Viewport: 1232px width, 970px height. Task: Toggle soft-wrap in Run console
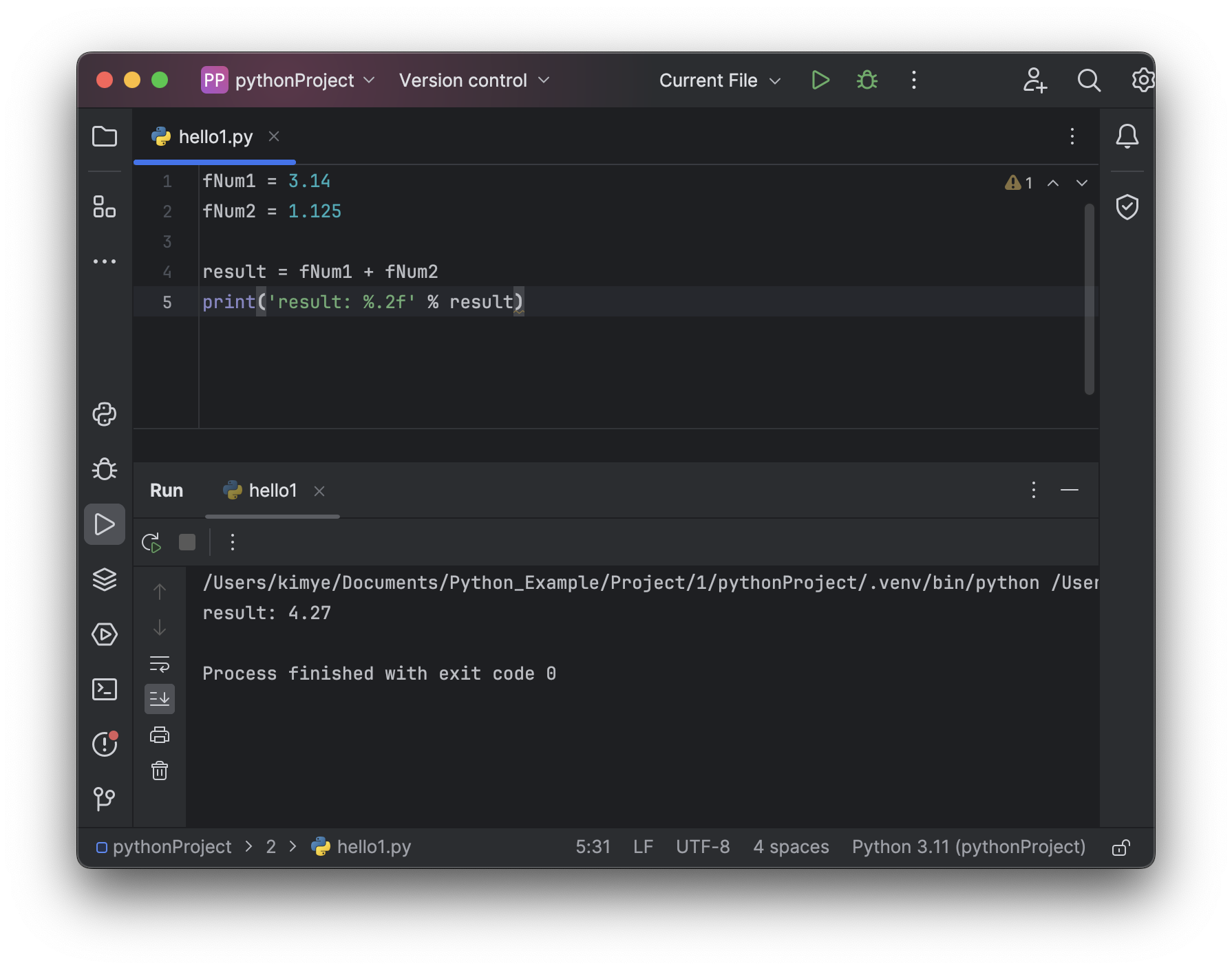pos(160,664)
